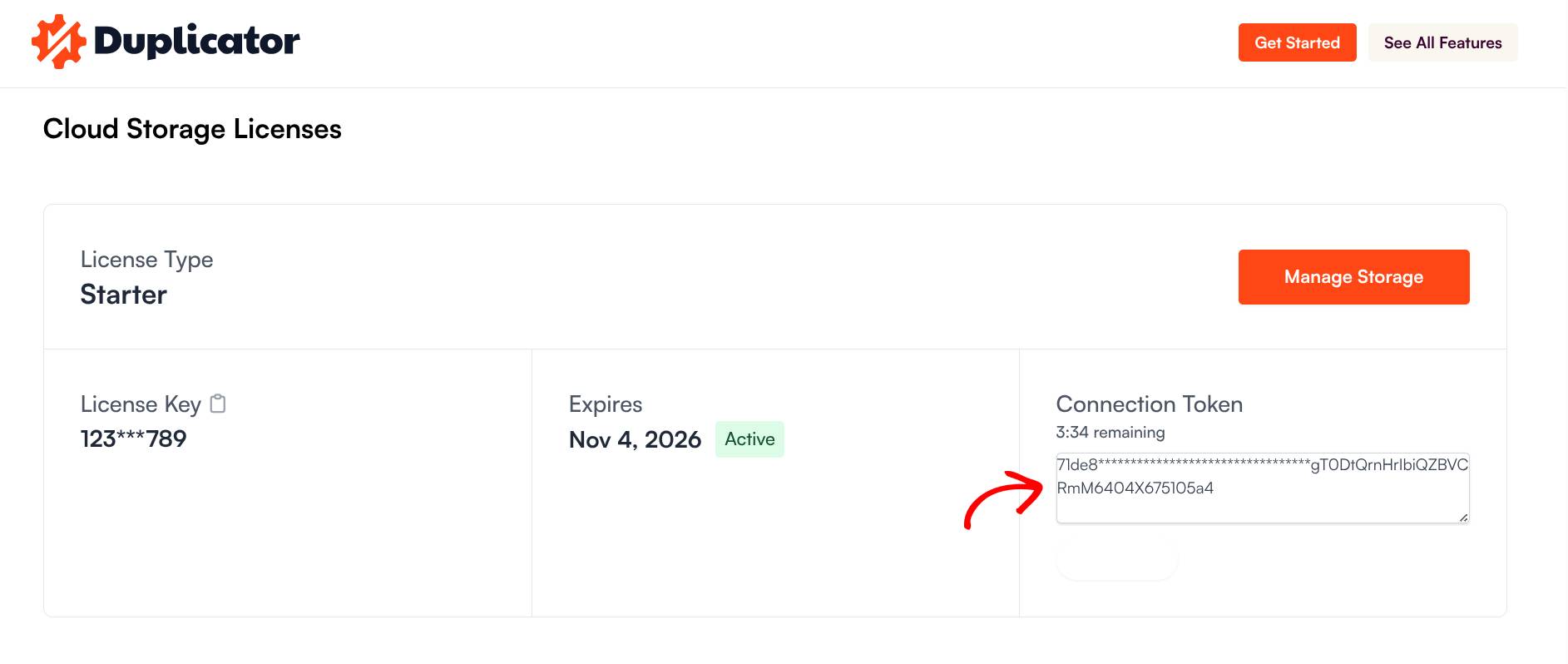1568x664 pixels.
Task: Click the Manage Storage button
Action: coord(1353,277)
